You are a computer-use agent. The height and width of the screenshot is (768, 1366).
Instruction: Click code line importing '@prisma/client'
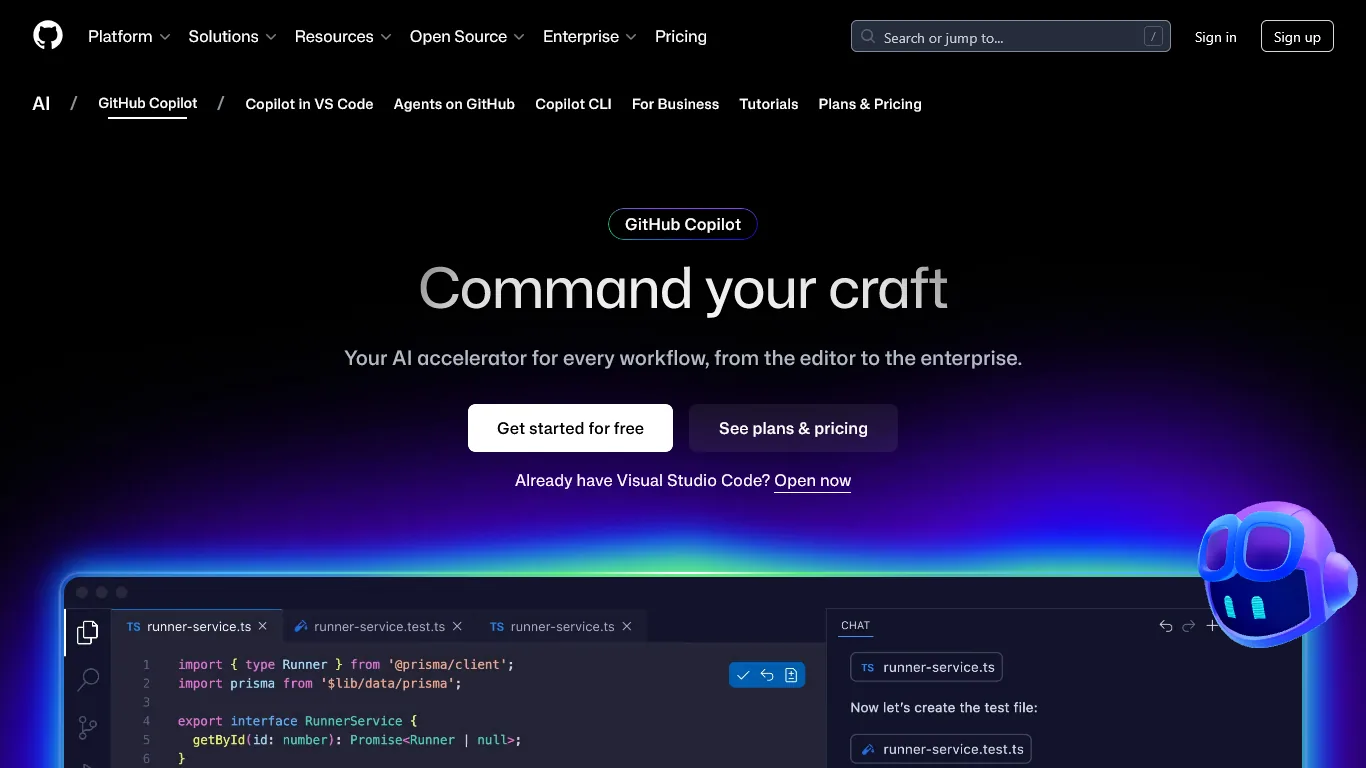pos(346,664)
